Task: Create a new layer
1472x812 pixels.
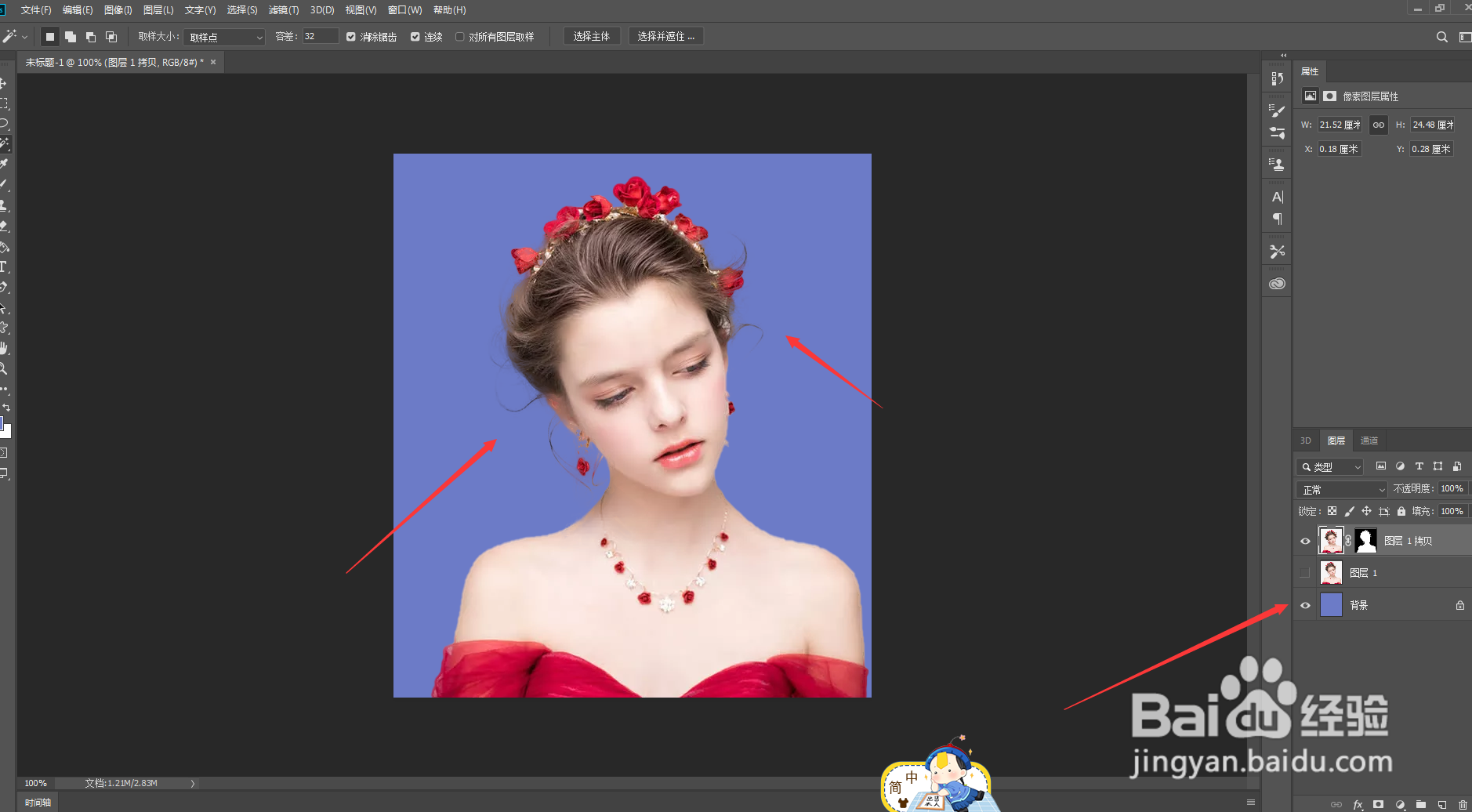Action: coord(1442,805)
